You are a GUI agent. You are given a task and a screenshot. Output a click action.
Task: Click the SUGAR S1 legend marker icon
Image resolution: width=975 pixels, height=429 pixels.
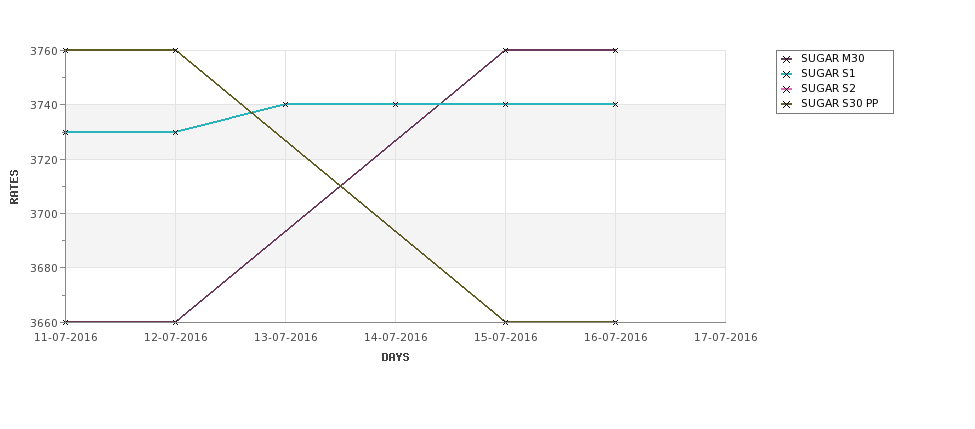click(787, 74)
